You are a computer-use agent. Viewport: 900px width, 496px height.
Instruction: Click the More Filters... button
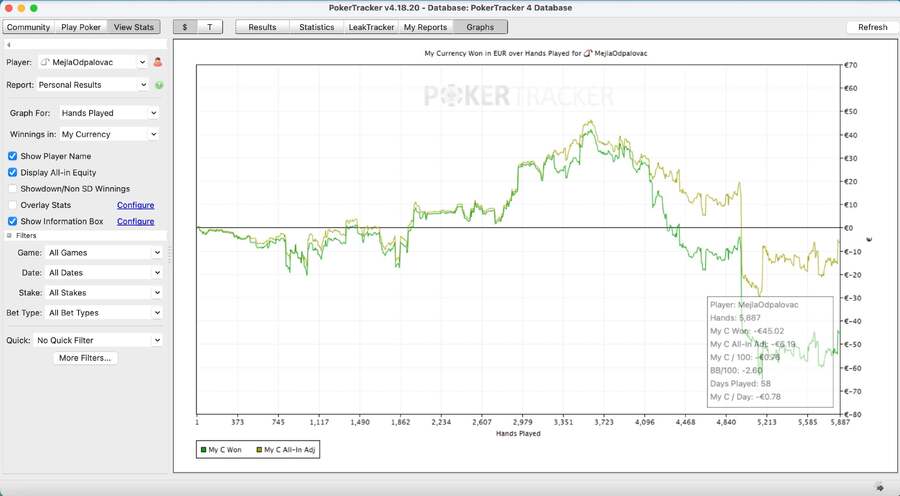coord(85,358)
